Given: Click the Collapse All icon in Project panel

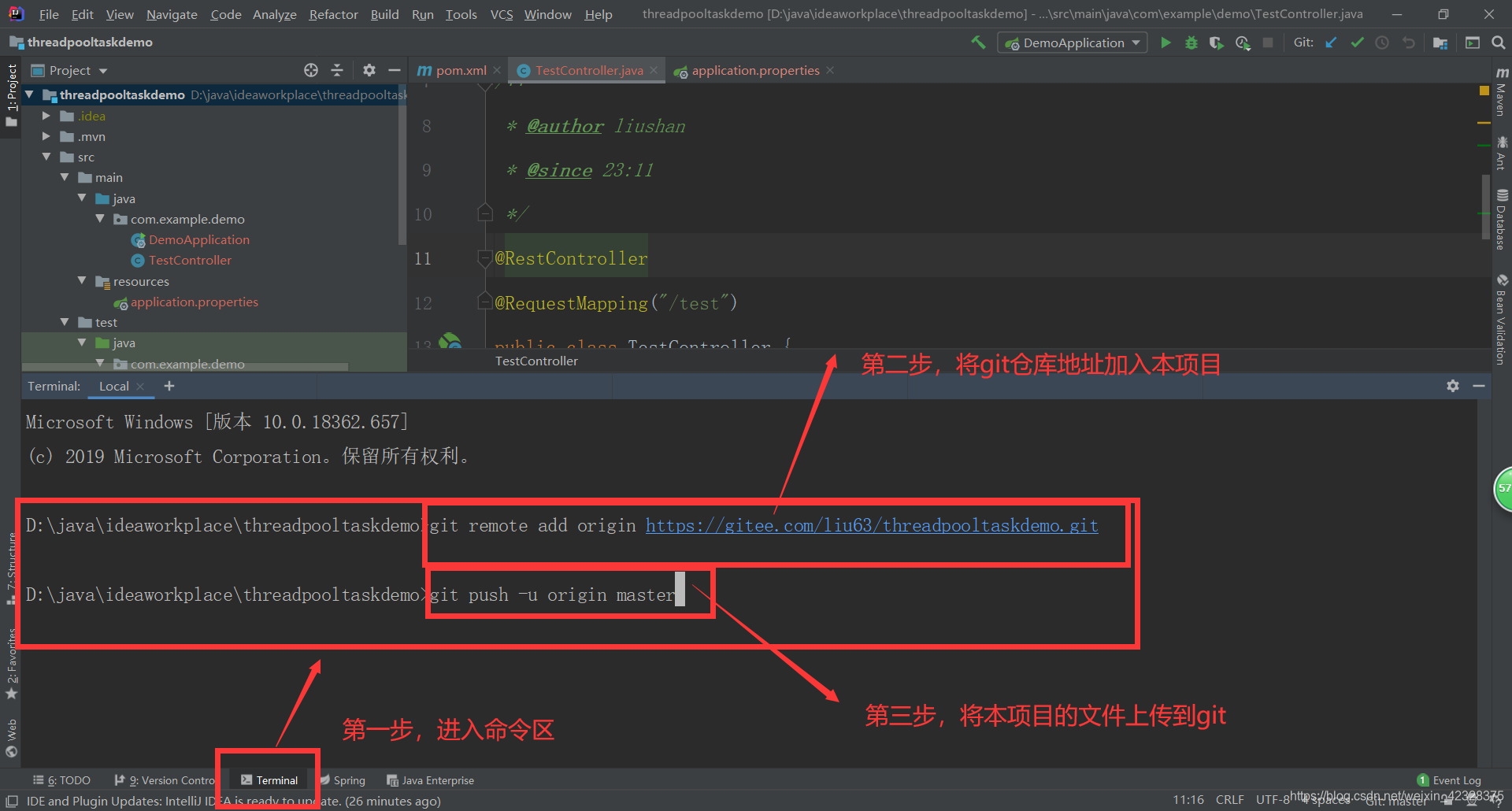Looking at the screenshot, I should [337, 70].
